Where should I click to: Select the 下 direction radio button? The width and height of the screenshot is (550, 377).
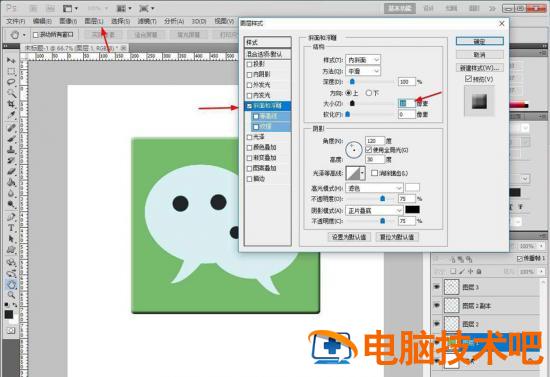tap(369, 93)
